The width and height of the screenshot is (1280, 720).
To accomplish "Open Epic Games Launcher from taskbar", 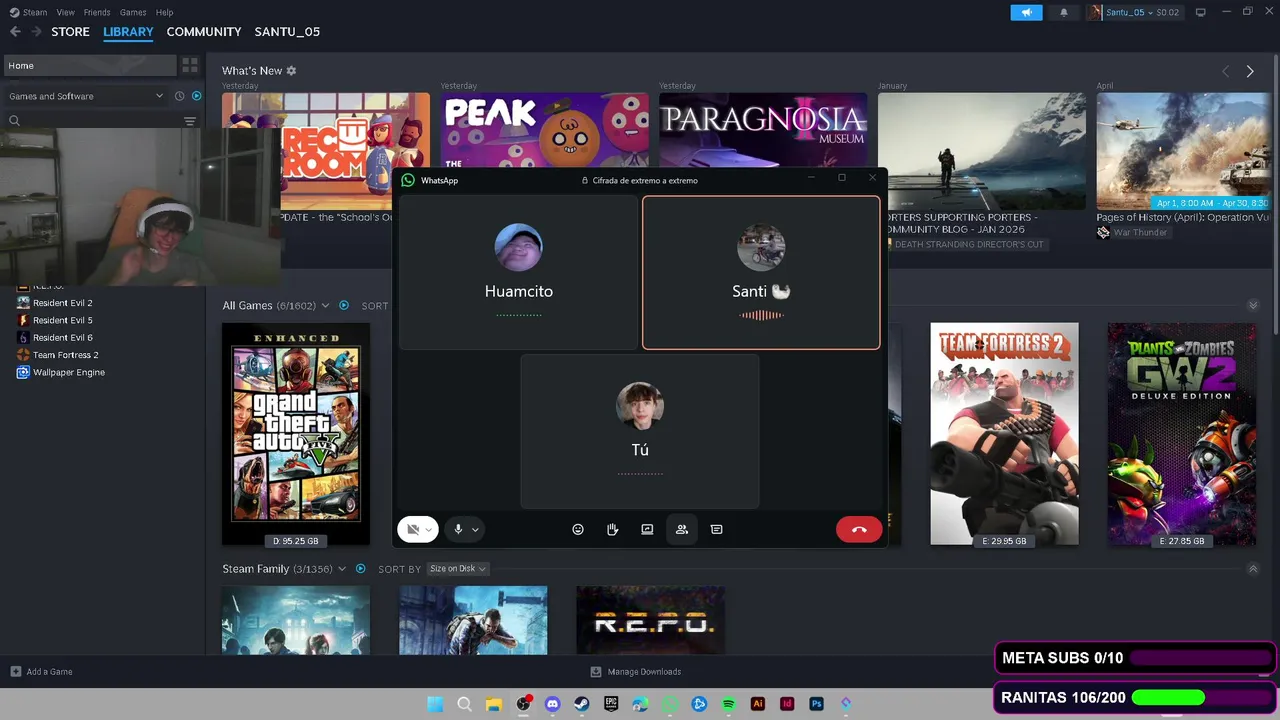I will [611, 704].
